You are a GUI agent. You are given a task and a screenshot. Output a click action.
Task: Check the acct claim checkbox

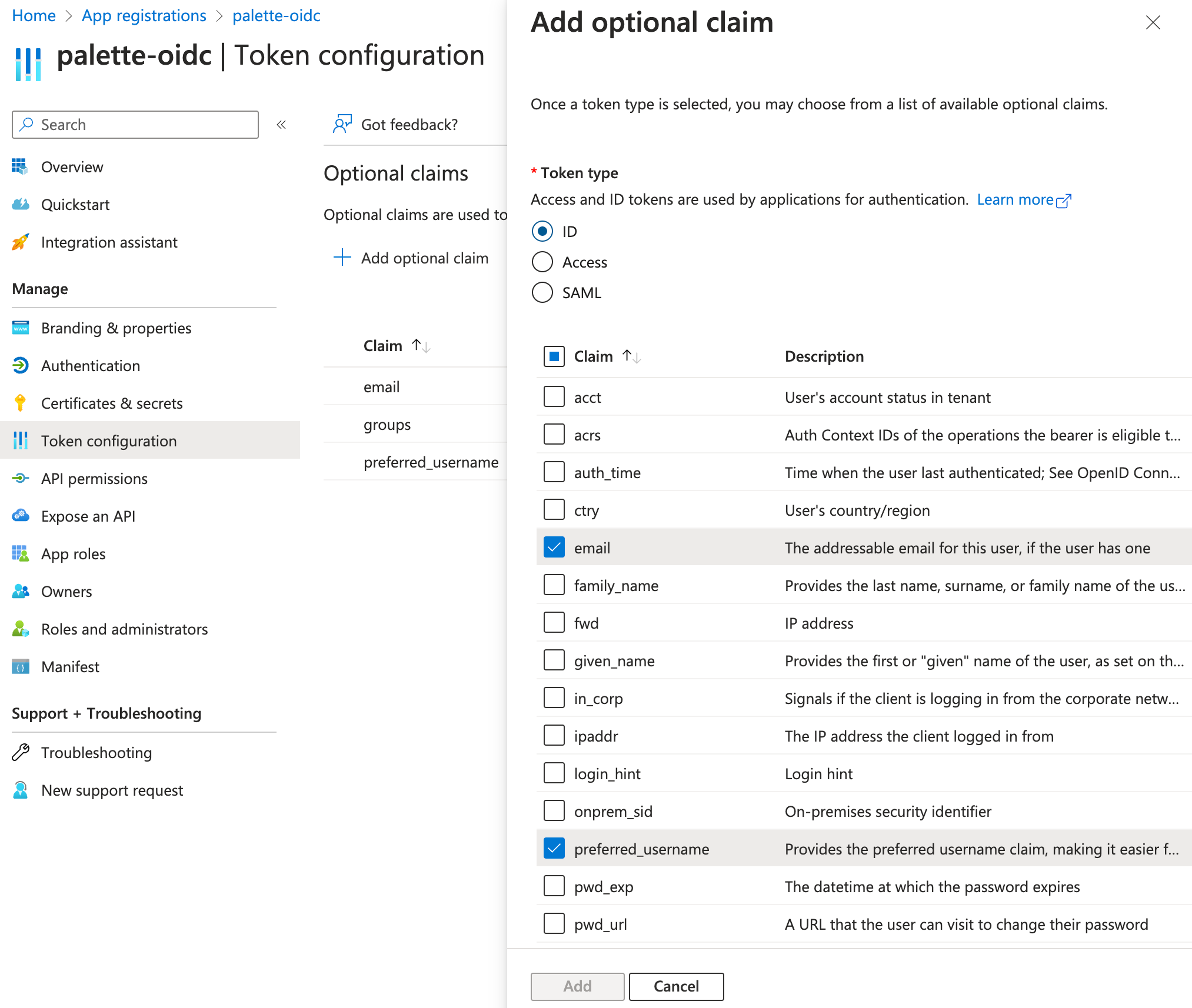[554, 397]
